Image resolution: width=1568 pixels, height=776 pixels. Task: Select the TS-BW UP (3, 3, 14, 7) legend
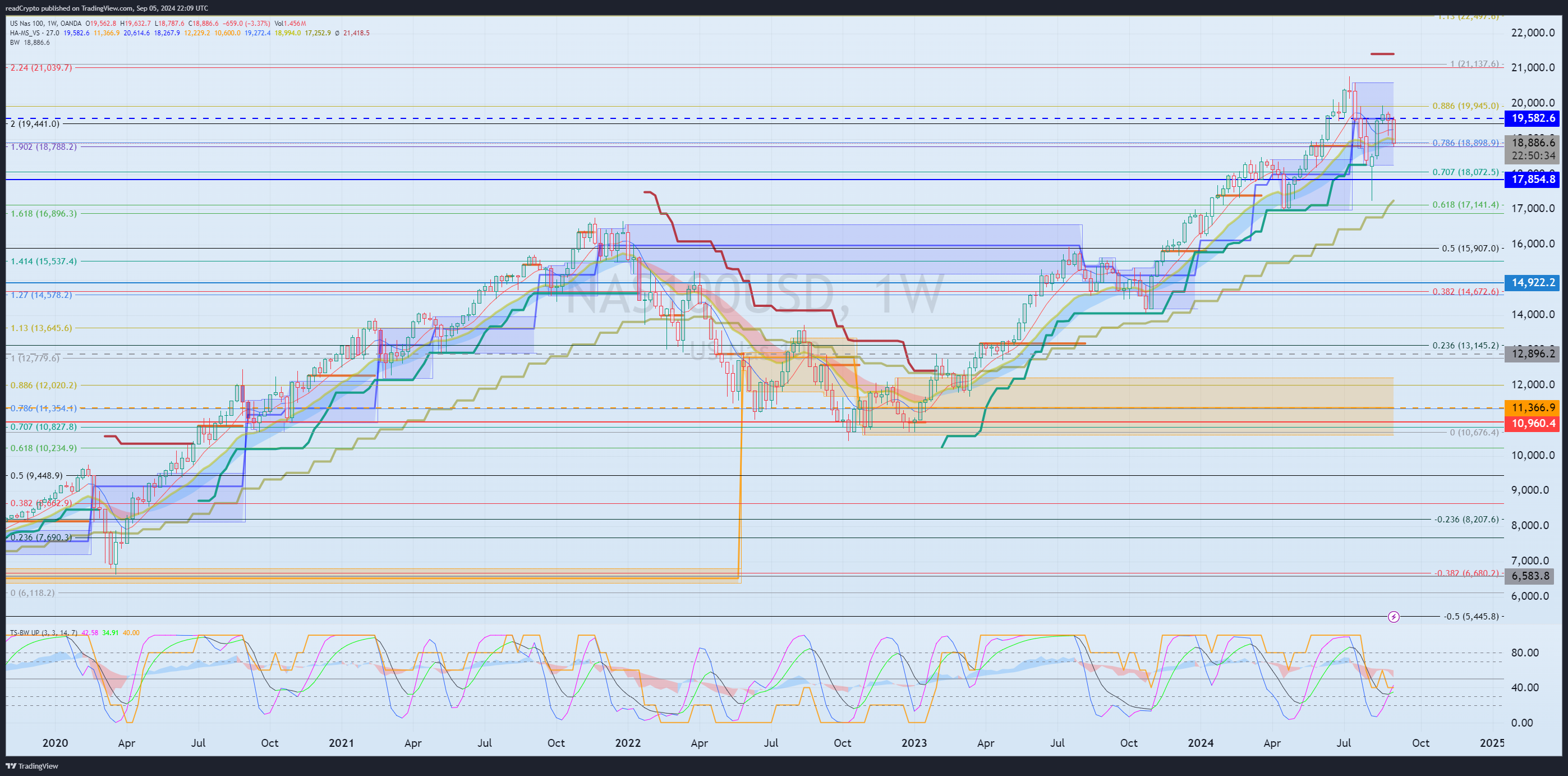click(43, 632)
